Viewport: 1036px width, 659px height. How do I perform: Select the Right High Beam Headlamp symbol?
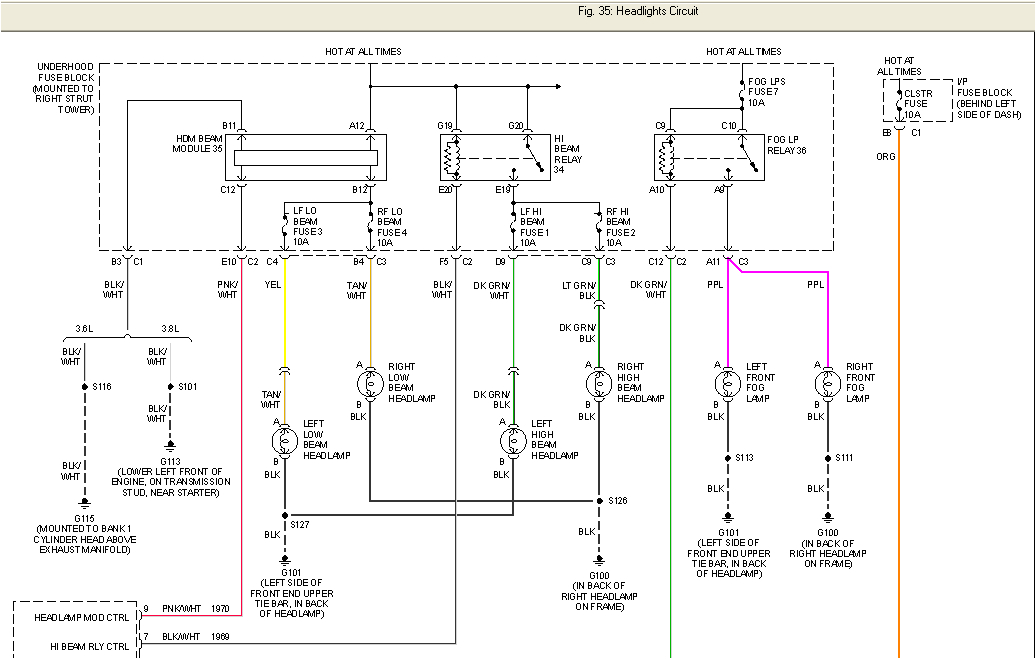(x=598, y=383)
